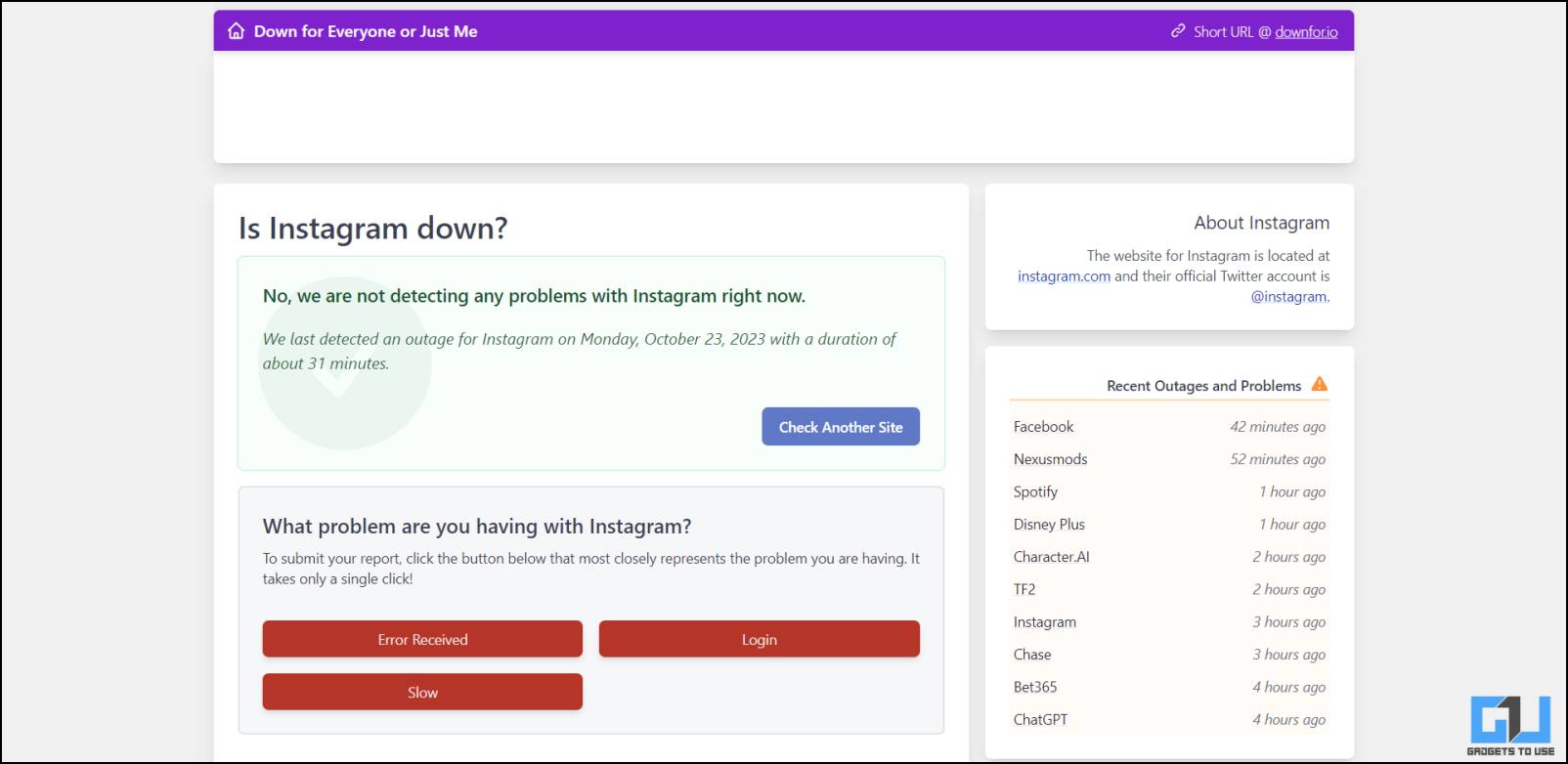
Task: Click '2 hours ago' next to Character.AI
Action: [1289, 557]
